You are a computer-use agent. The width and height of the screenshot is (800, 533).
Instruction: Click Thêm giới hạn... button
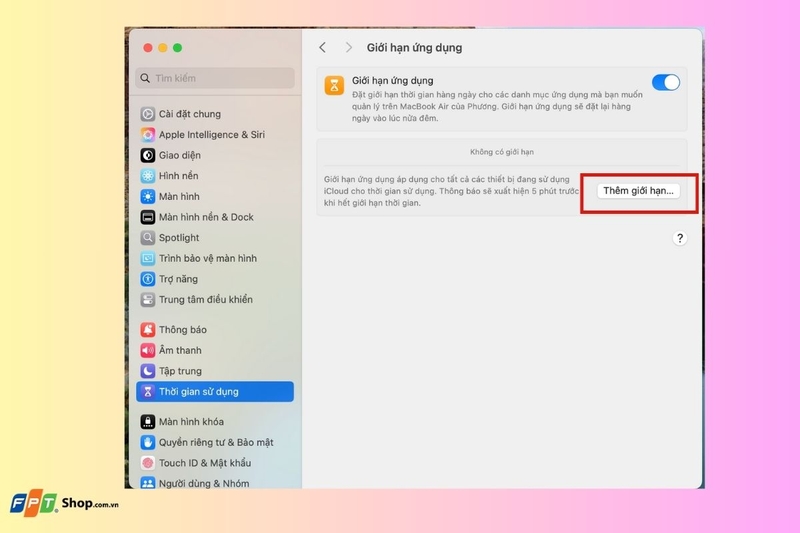(x=638, y=191)
